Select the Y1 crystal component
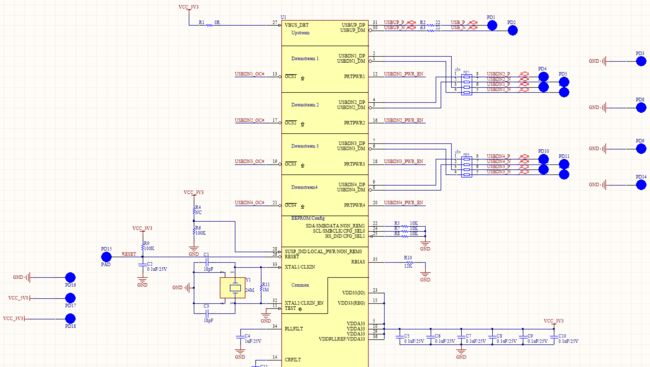The width and height of the screenshot is (650, 367). (x=233, y=288)
